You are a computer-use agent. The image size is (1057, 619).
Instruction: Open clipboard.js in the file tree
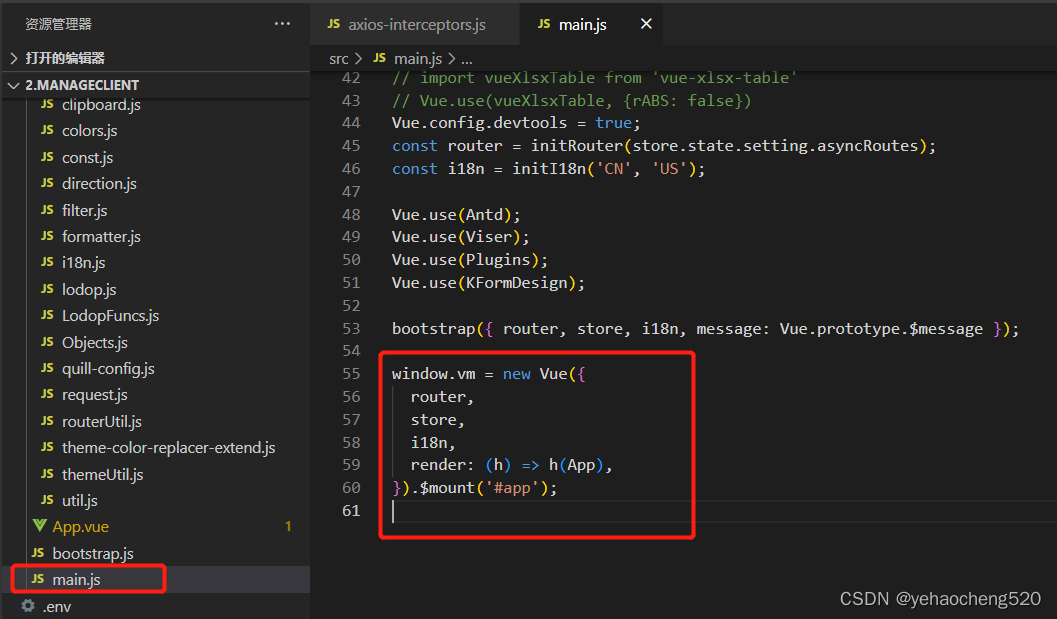tap(101, 105)
